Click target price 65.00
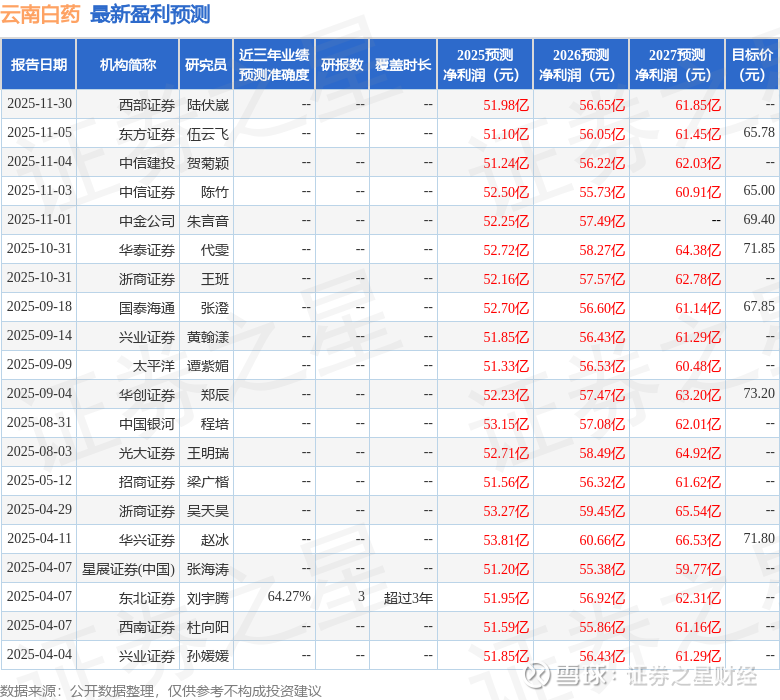Image resolution: width=780 pixels, height=700 pixels. tap(759, 191)
